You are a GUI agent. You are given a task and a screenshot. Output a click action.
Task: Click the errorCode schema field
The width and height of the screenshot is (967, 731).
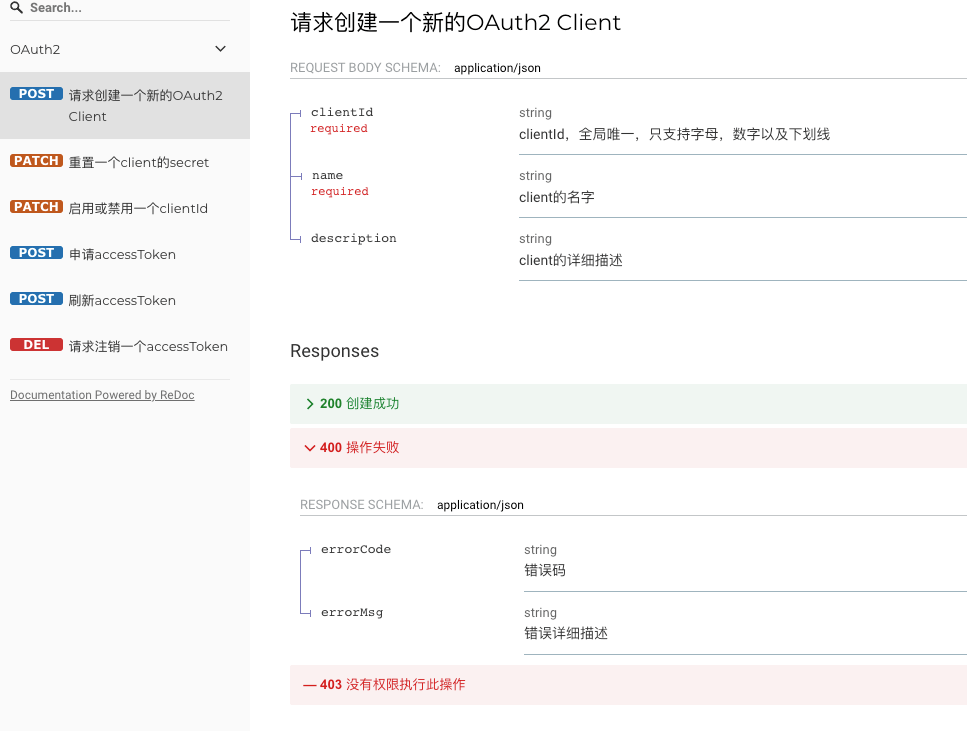pyautogui.click(x=356, y=549)
